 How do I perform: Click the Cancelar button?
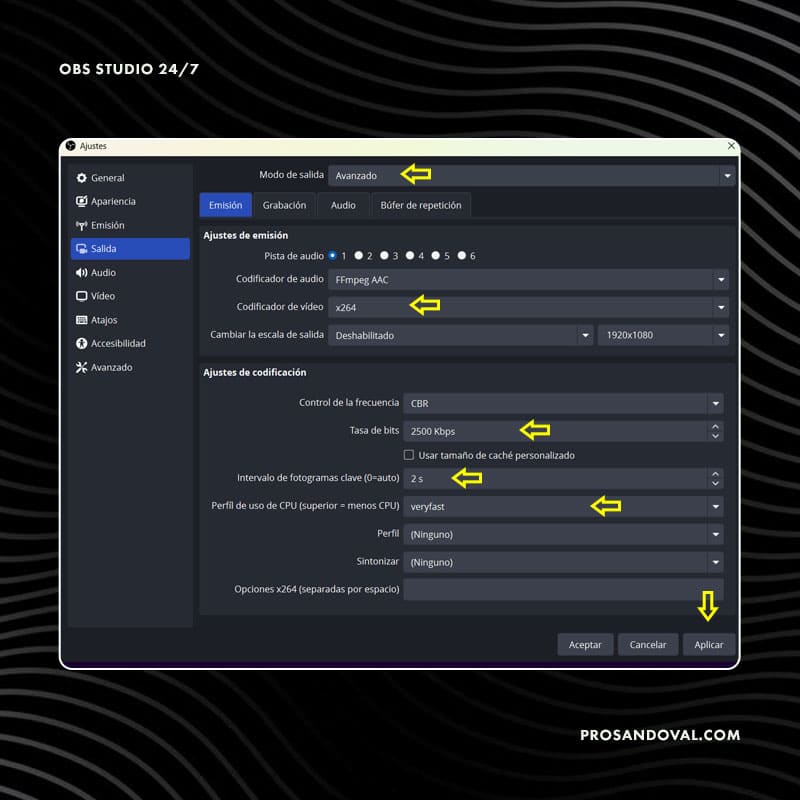tap(648, 644)
